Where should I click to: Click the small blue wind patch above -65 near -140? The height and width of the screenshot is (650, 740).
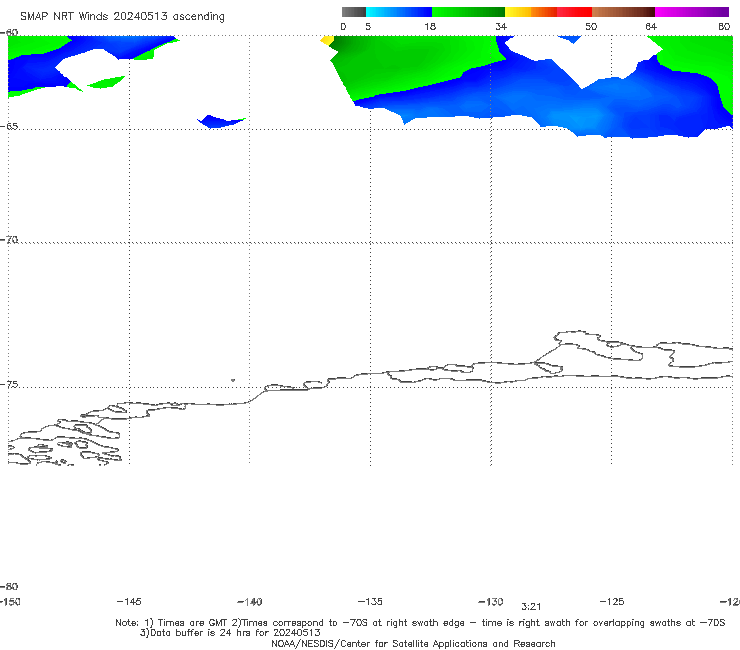click(x=221, y=121)
